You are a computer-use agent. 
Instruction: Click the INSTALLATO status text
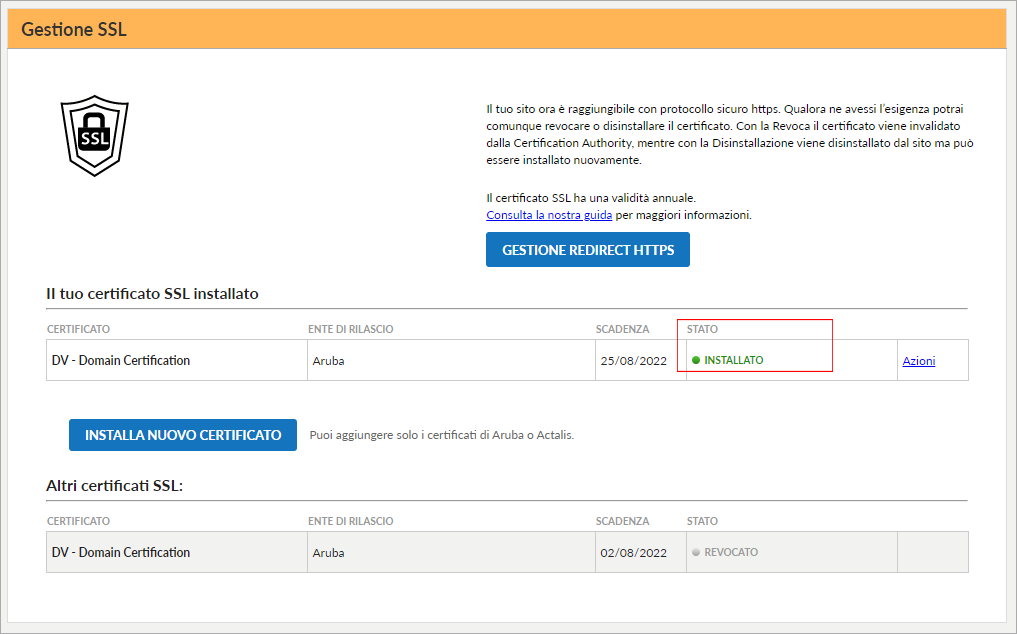tap(734, 360)
